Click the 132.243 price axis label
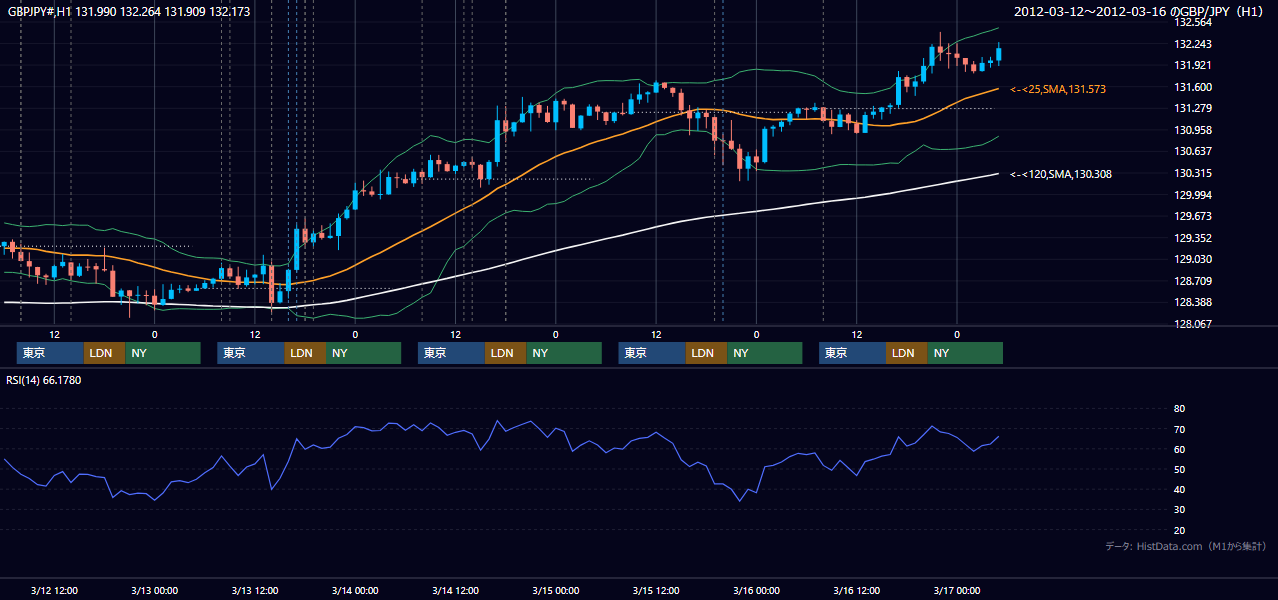1278x600 pixels. [x=1192, y=44]
